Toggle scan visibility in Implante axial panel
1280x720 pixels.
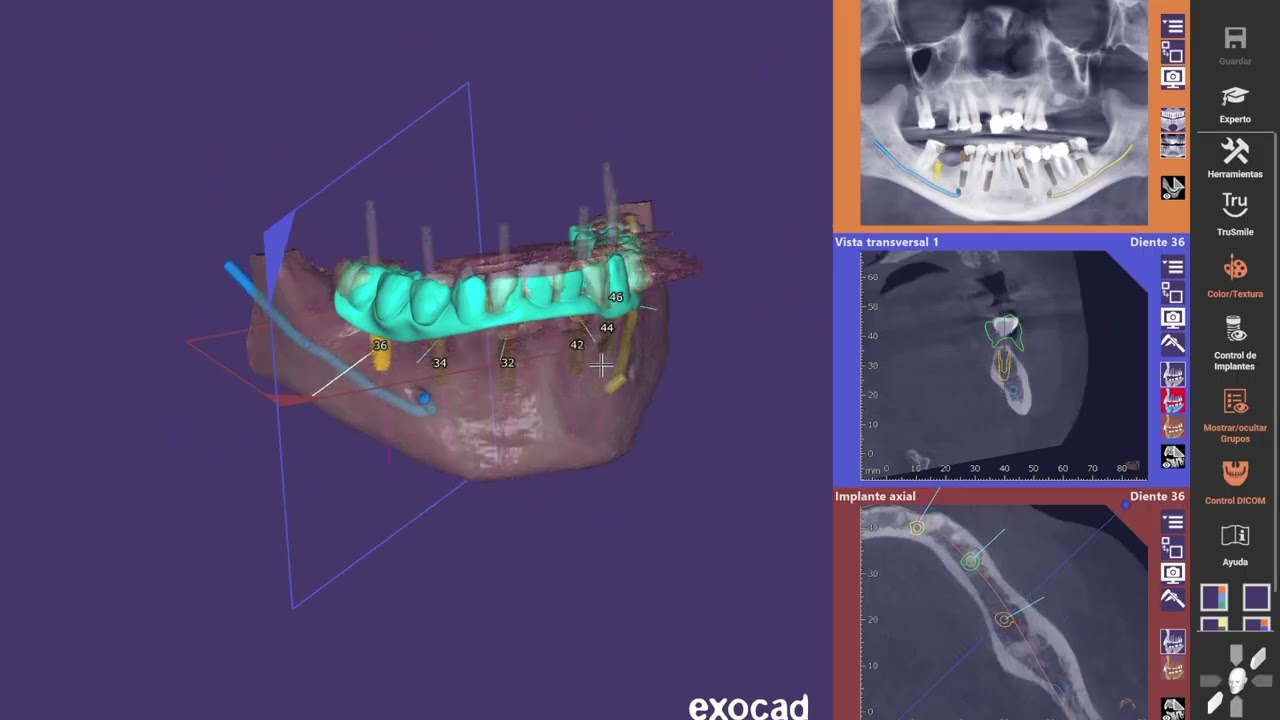1173,708
